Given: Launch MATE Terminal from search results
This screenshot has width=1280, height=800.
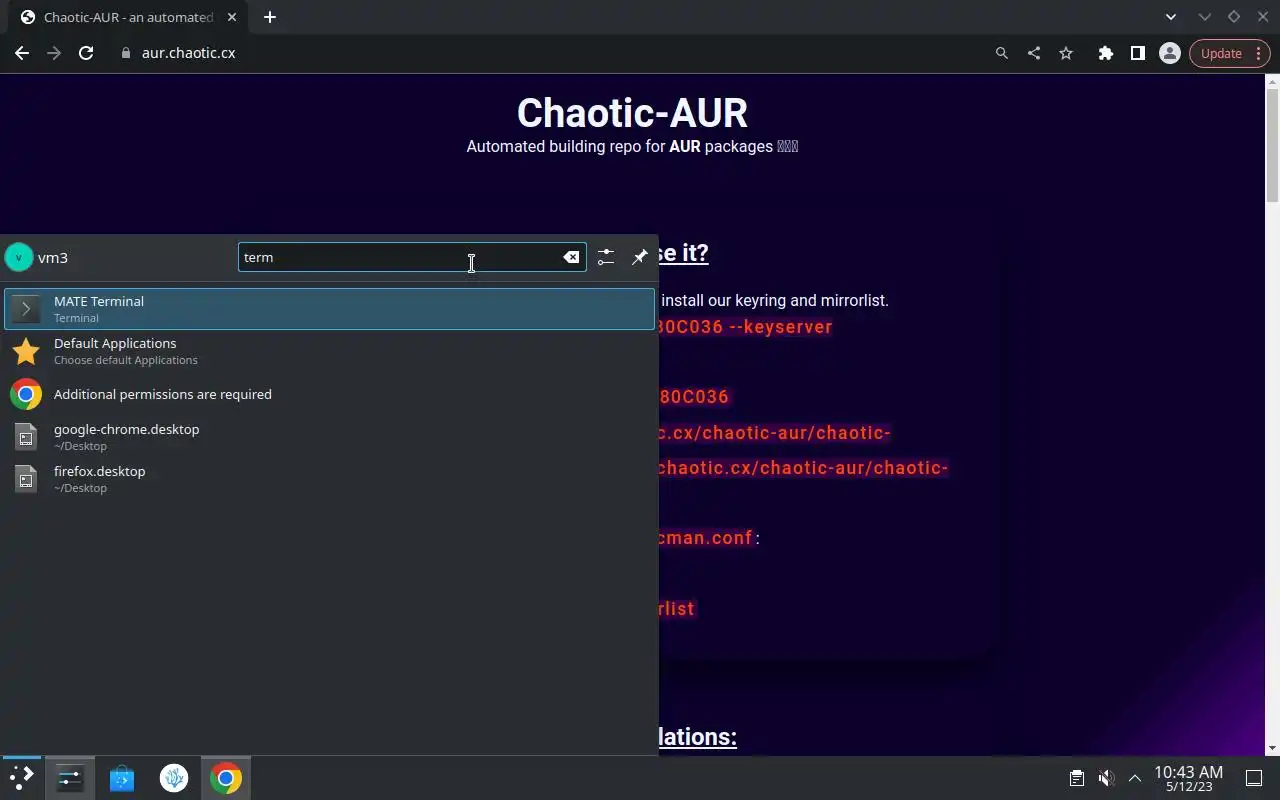Looking at the screenshot, I should pyautogui.click(x=329, y=309).
